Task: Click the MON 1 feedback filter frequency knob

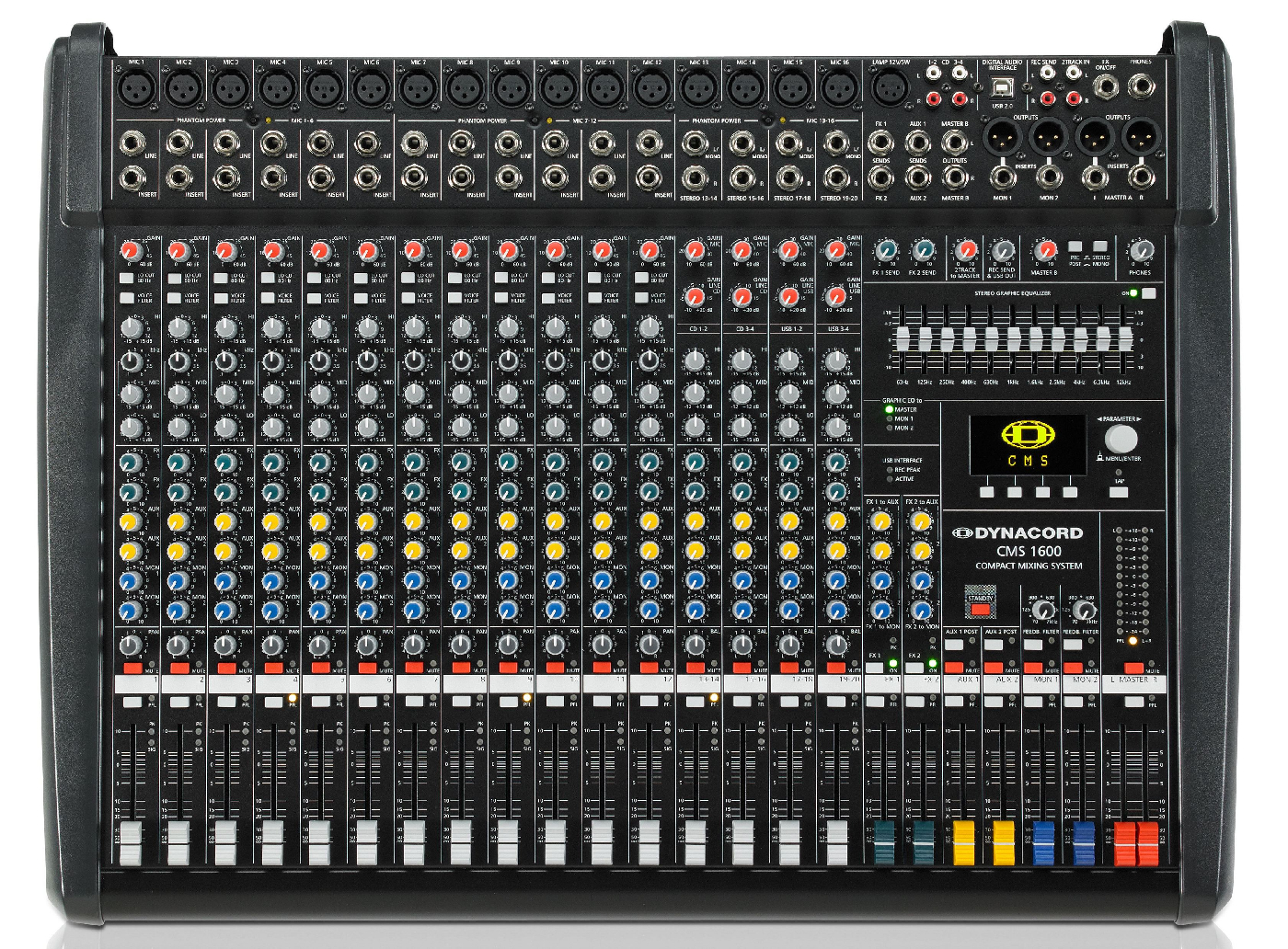Action: point(1042,609)
